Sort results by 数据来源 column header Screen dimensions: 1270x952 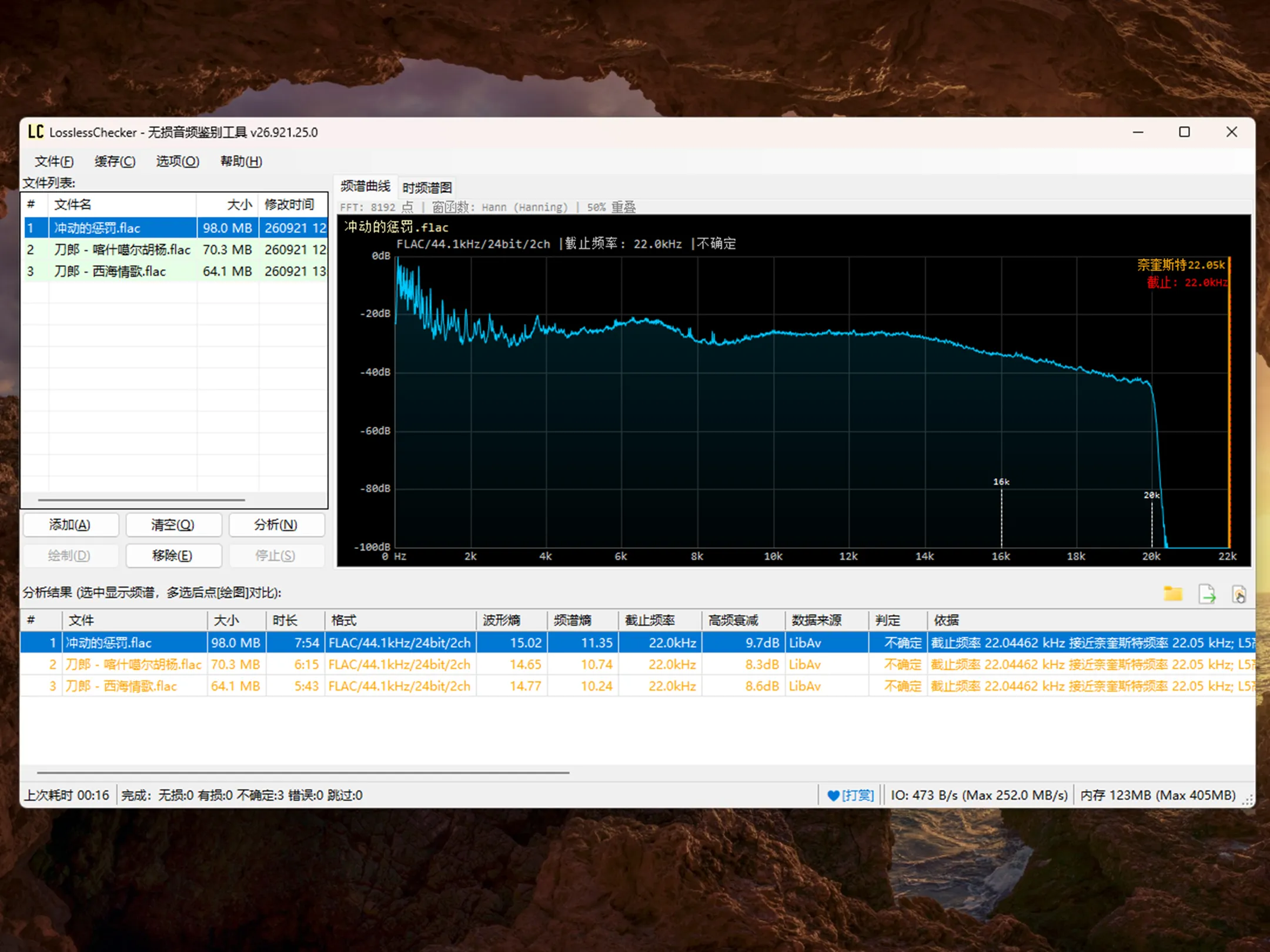(827, 620)
